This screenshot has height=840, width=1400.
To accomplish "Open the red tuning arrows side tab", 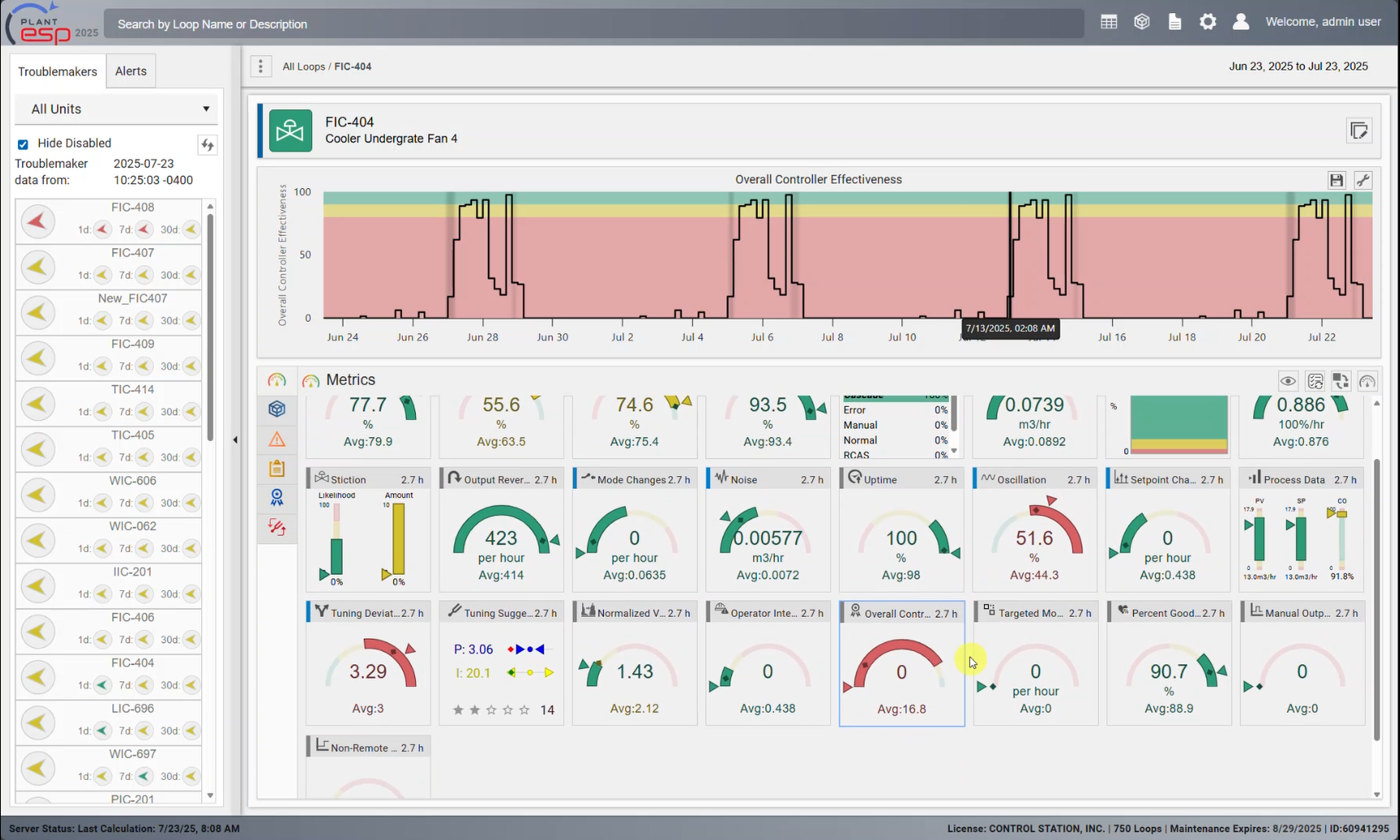I will [x=277, y=527].
